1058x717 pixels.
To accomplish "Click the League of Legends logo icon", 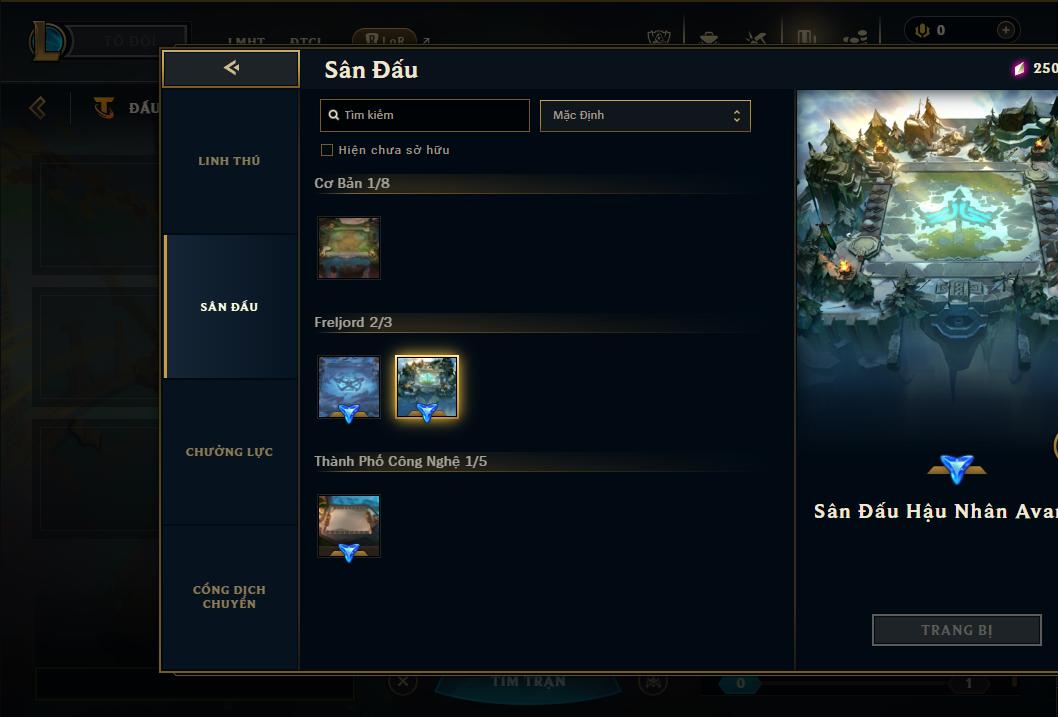I will pos(47,40).
